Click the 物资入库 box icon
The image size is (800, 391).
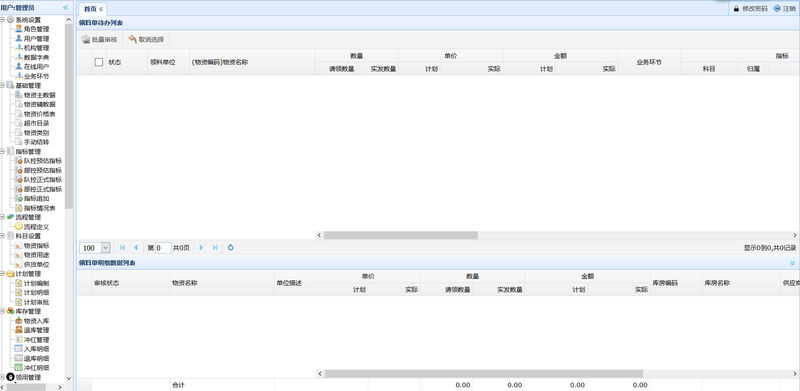tap(19, 321)
